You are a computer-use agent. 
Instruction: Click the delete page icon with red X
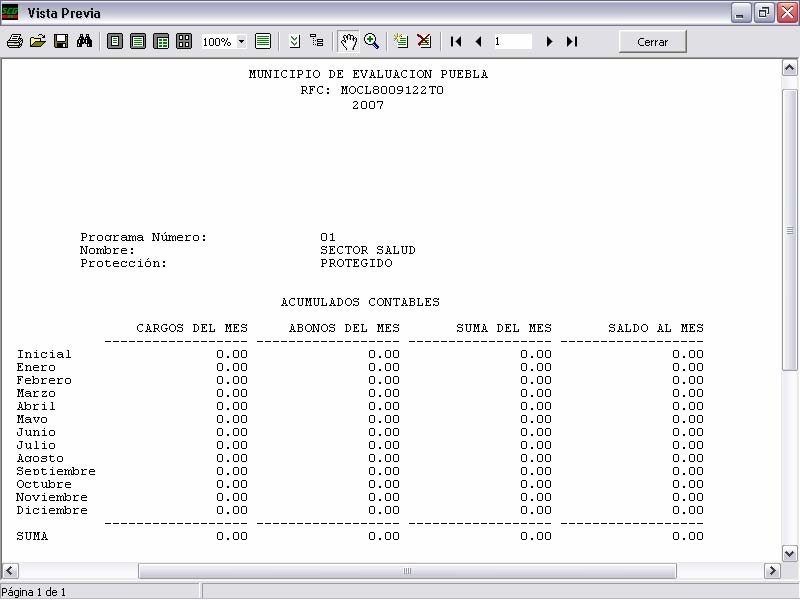click(x=424, y=41)
